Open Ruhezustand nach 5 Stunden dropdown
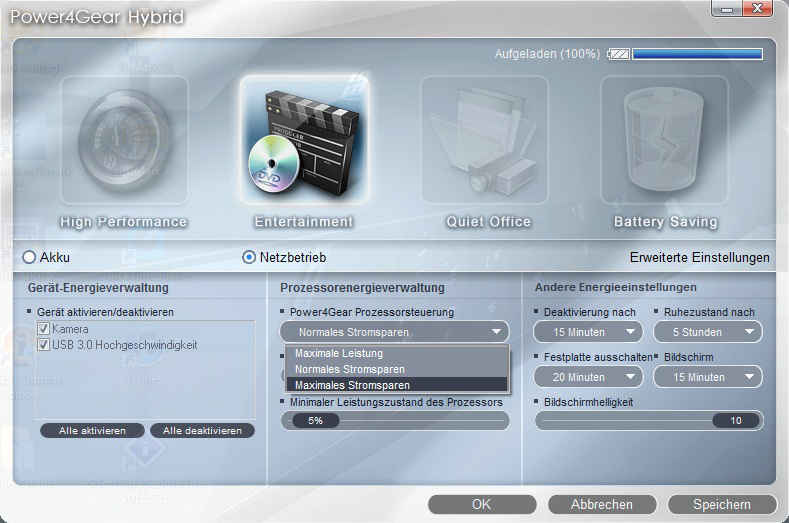 tap(708, 332)
